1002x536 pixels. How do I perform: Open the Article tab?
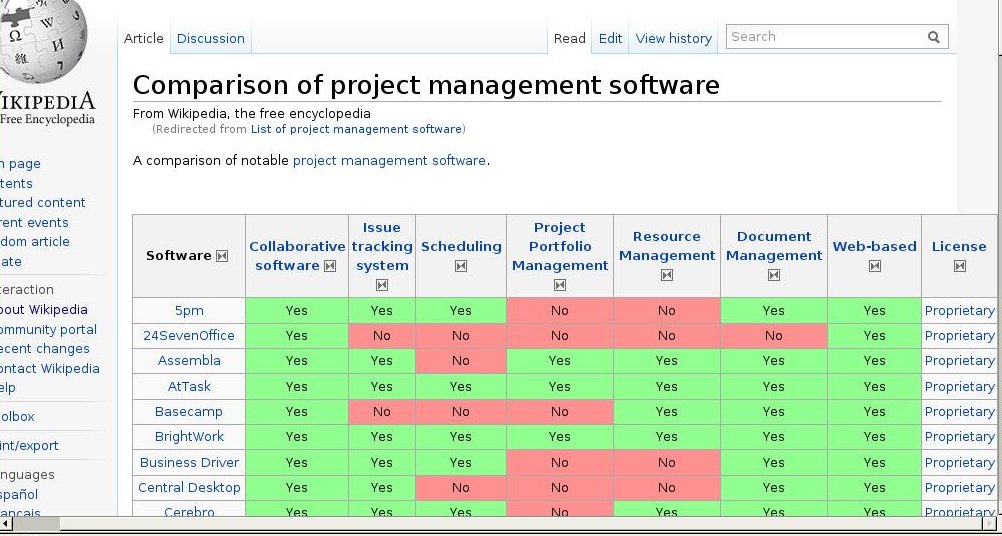144,38
